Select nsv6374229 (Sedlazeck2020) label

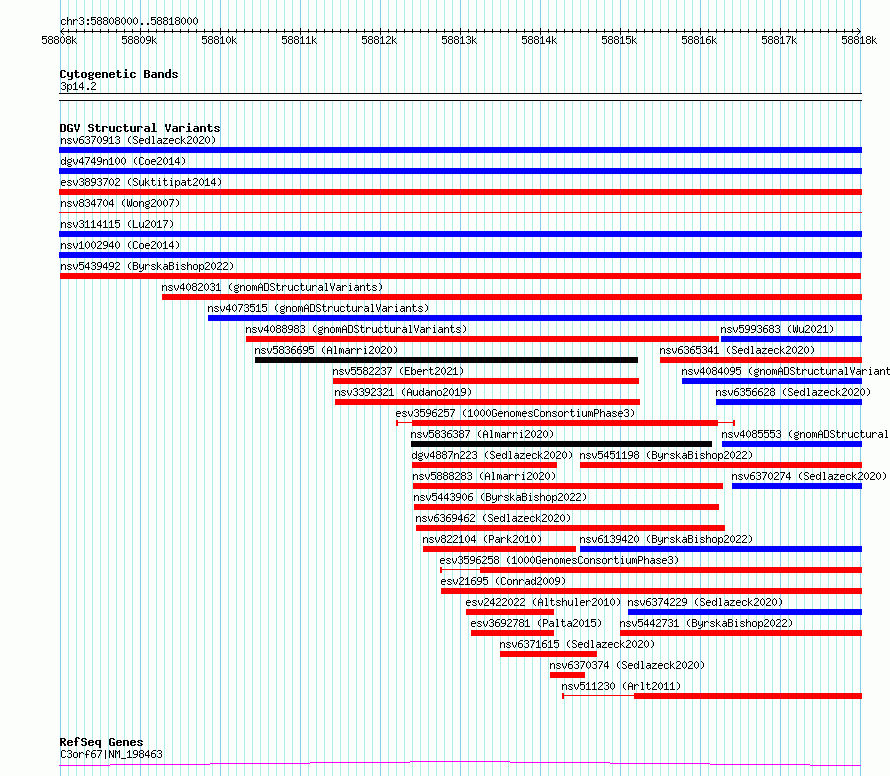click(x=706, y=602)
